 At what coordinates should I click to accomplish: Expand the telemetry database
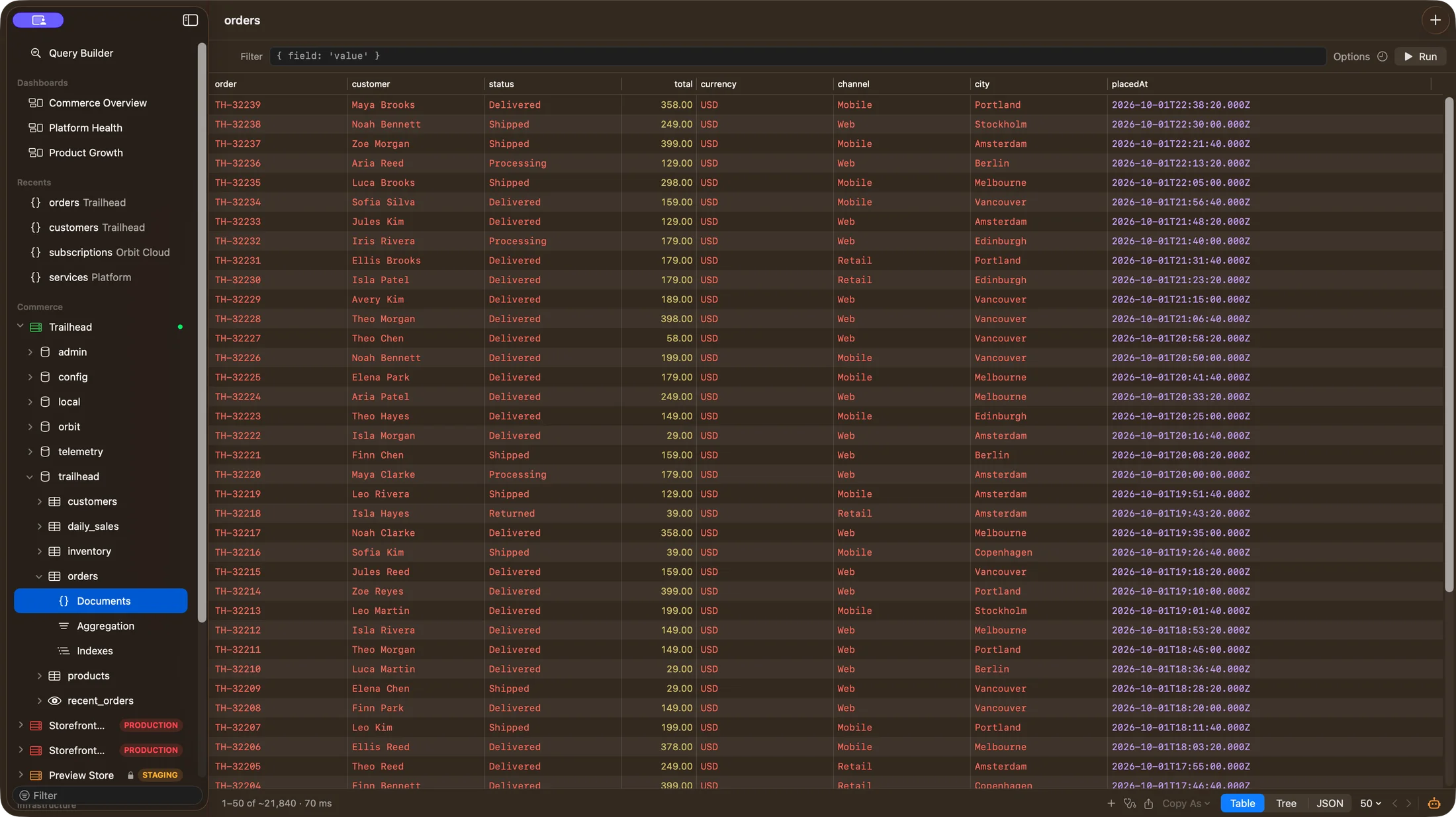(30, 452)
